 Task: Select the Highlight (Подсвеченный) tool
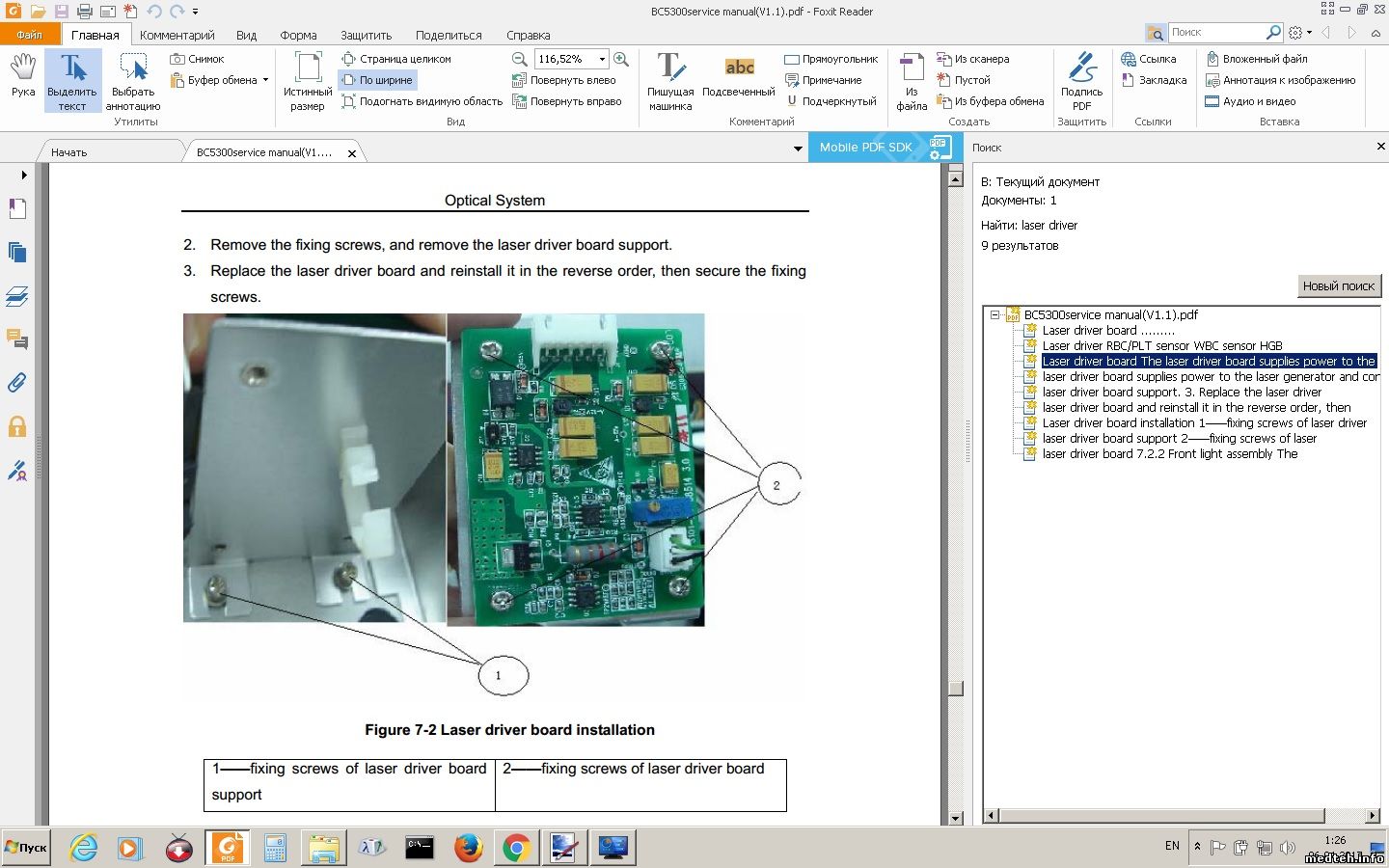(x=739, y=77)
